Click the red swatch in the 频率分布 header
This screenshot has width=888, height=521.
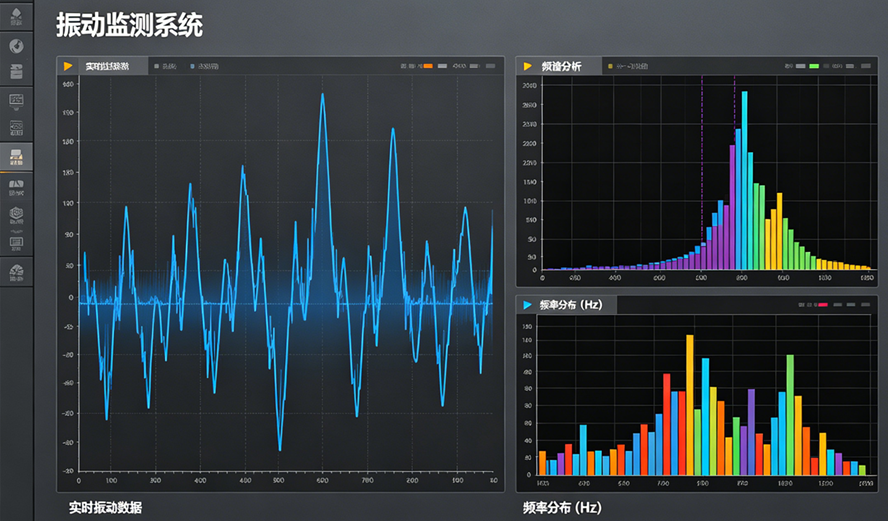click(x=823, y=304)
